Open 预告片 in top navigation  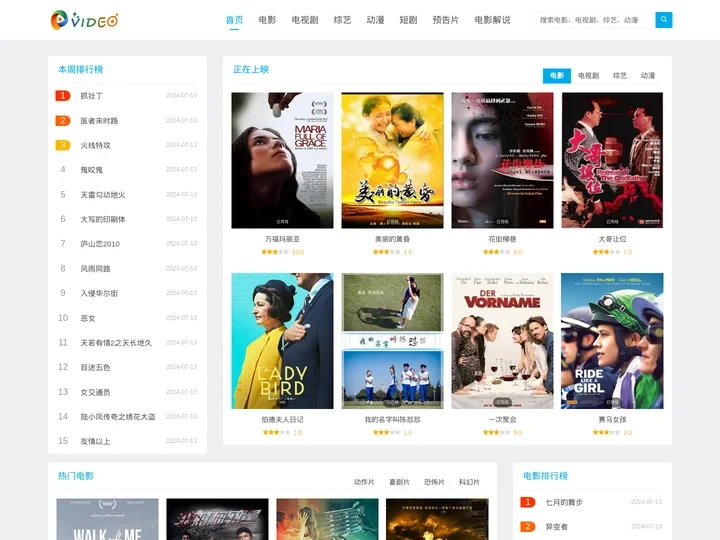coord(445,20)
